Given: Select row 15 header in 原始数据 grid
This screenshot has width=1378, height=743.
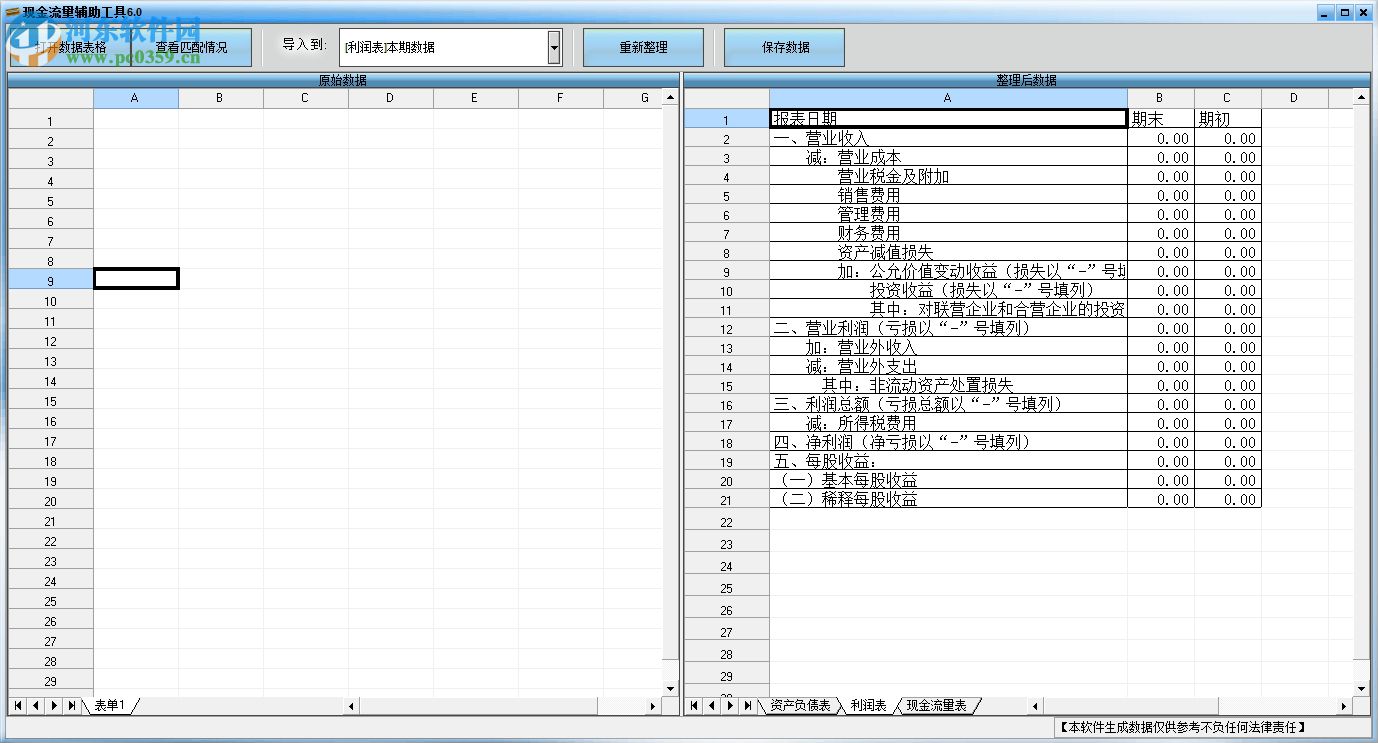Looking at the screenshot, I should pyautogui.click(x=51, y=401).
